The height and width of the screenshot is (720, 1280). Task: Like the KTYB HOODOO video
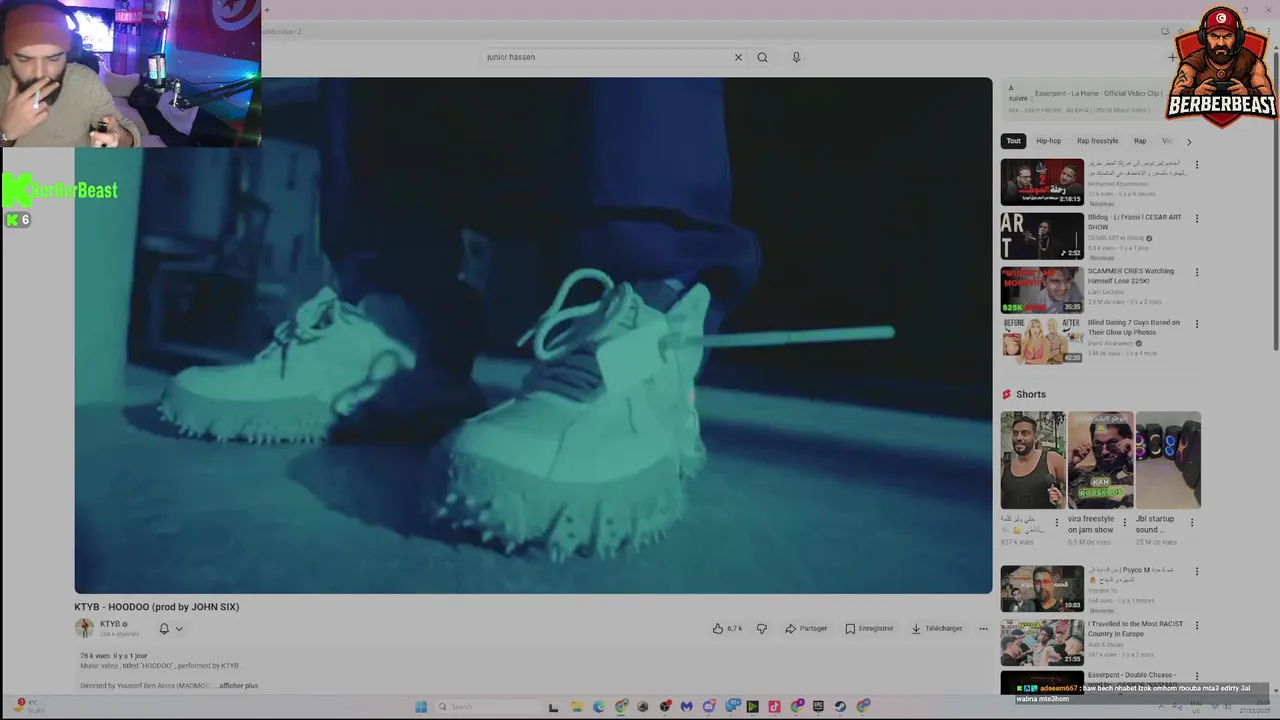click(727, 628)
